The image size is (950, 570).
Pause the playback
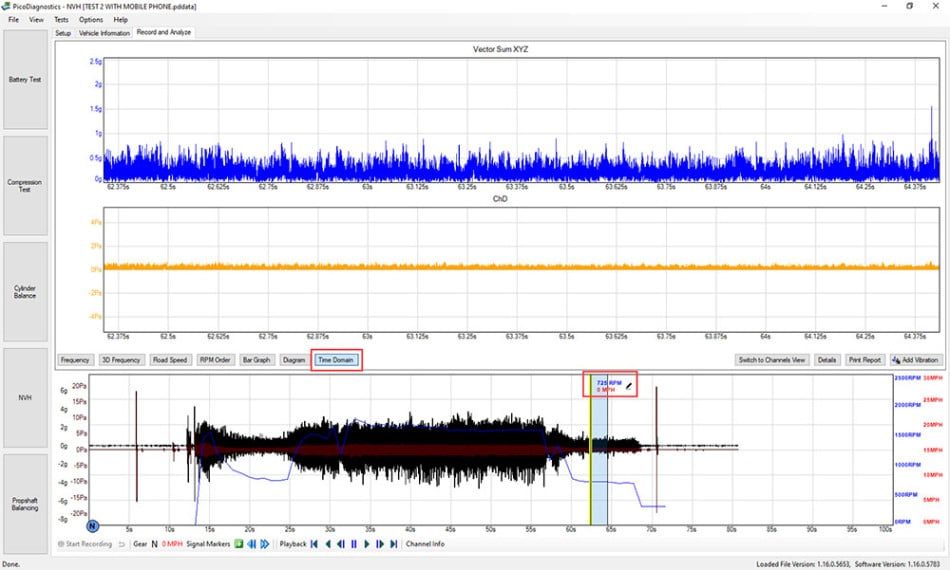[354, 544]
